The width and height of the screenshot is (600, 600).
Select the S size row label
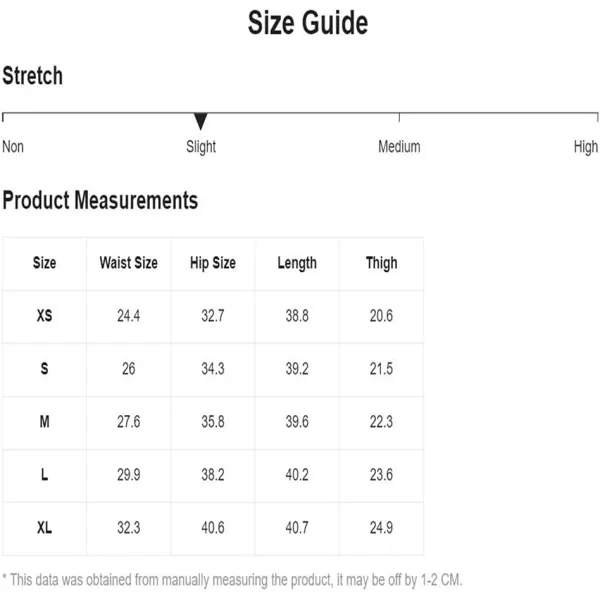point(44,368)
